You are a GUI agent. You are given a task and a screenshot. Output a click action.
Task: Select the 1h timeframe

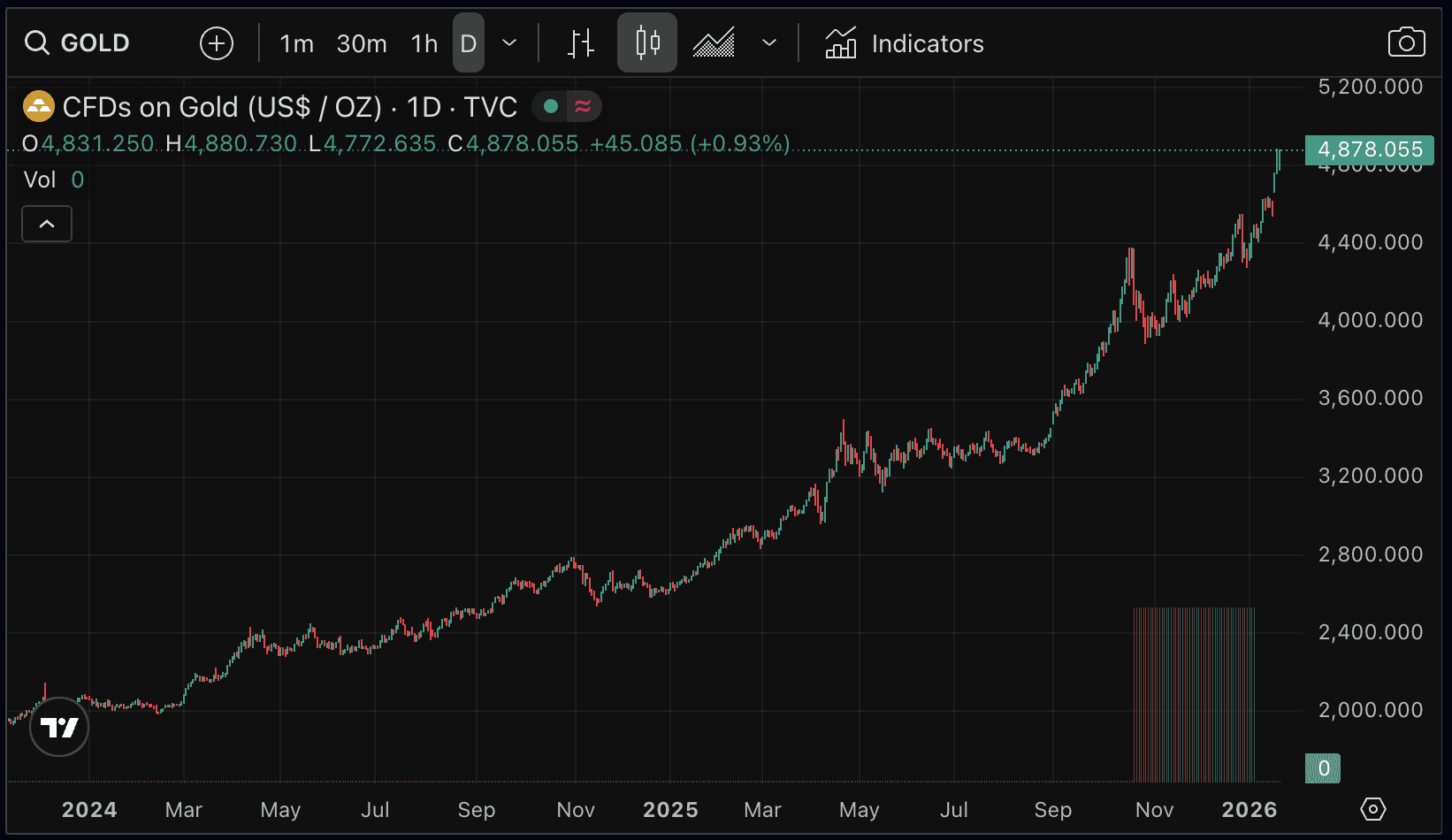tap(424, 43)
